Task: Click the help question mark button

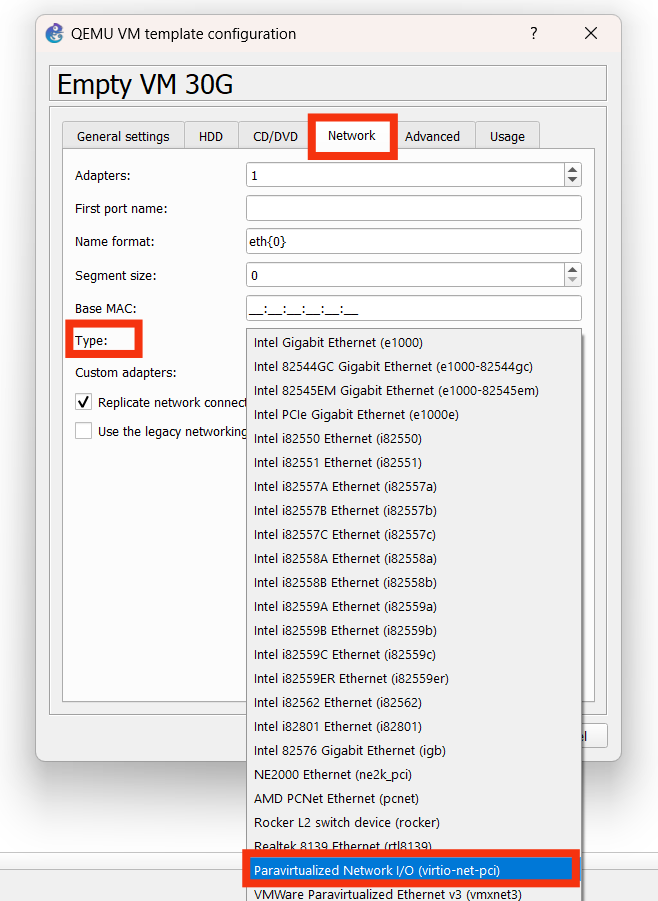Action: tap(535, 34)
